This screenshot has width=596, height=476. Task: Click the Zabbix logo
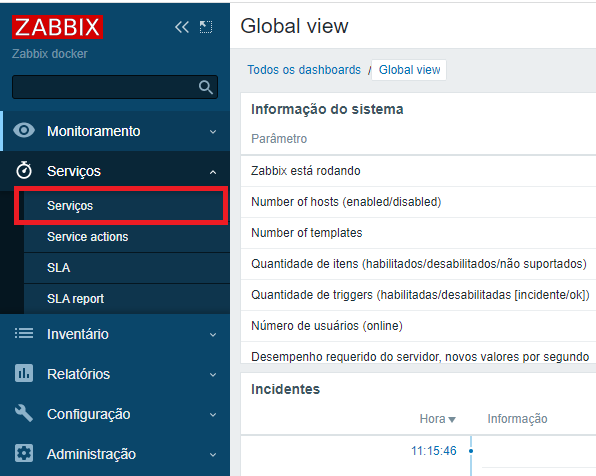(57, 27)
